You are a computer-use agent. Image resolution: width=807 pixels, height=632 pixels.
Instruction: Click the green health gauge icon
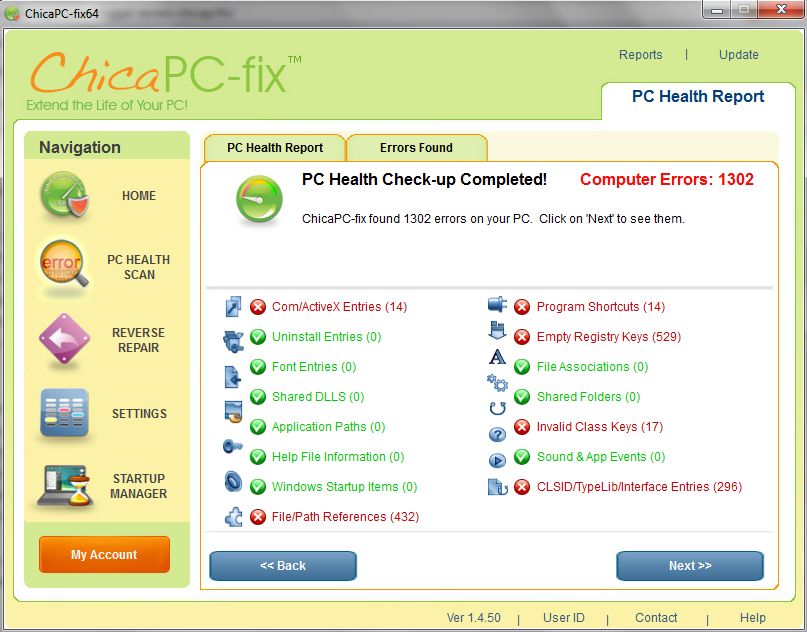(x=259, y=199)
